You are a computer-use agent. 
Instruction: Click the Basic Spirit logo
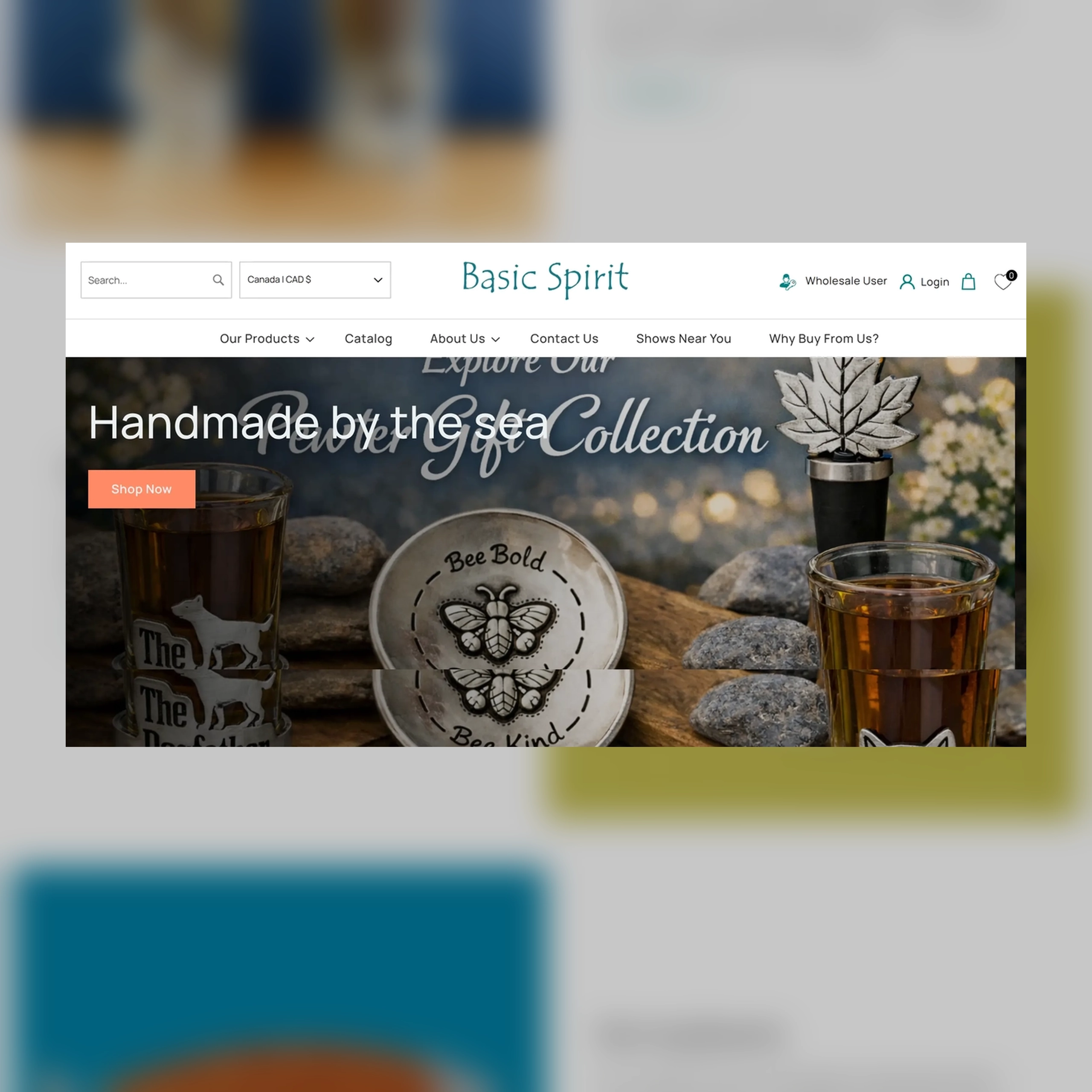pos(545,279)
